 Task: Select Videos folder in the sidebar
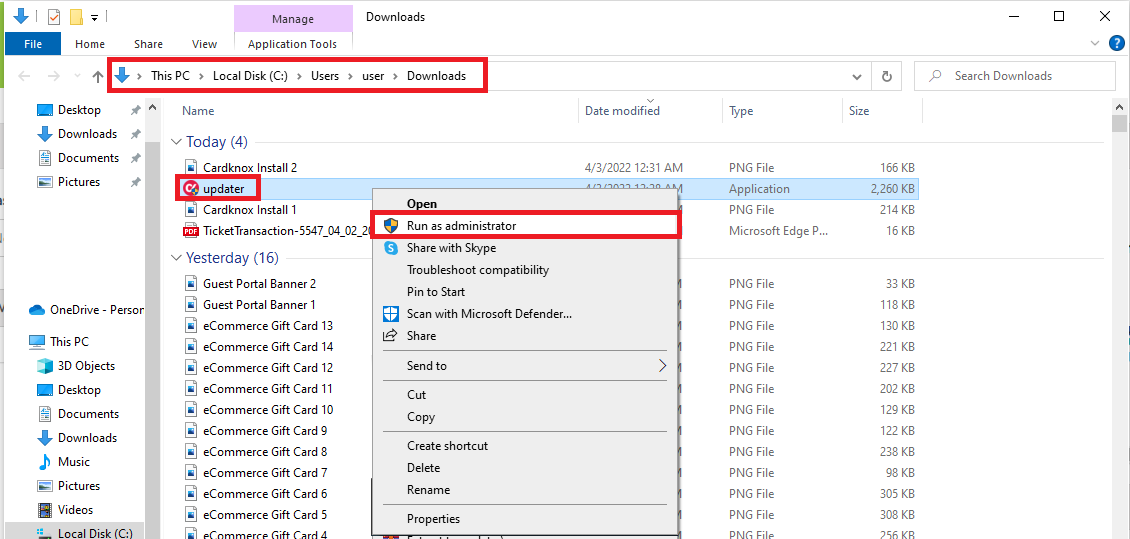[75, 510]
